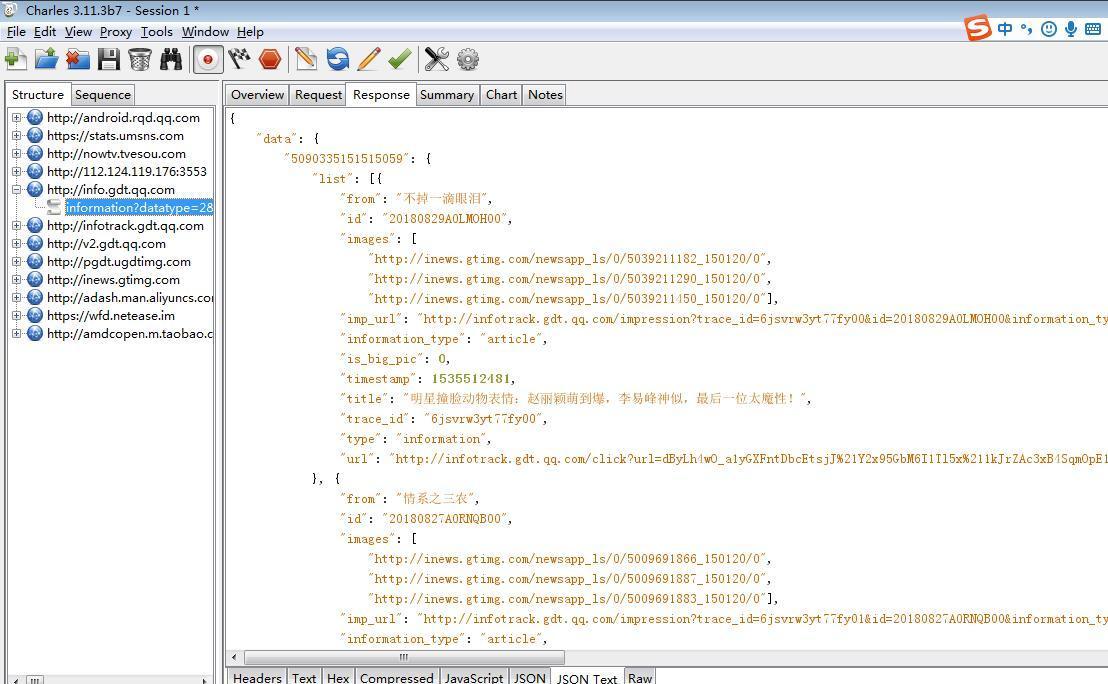Show the Raw view tab

coord(640,677)
